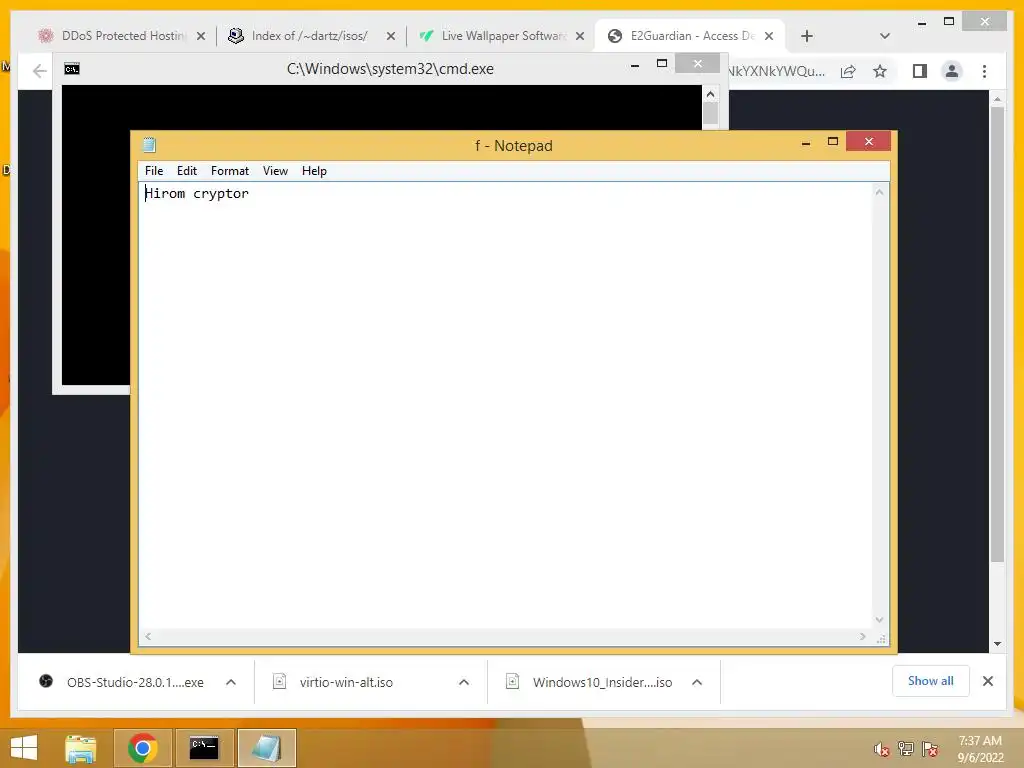Click the Notepad horizontal scroll right arrow
Viewport: 1024px width, 768px height.
863,637
